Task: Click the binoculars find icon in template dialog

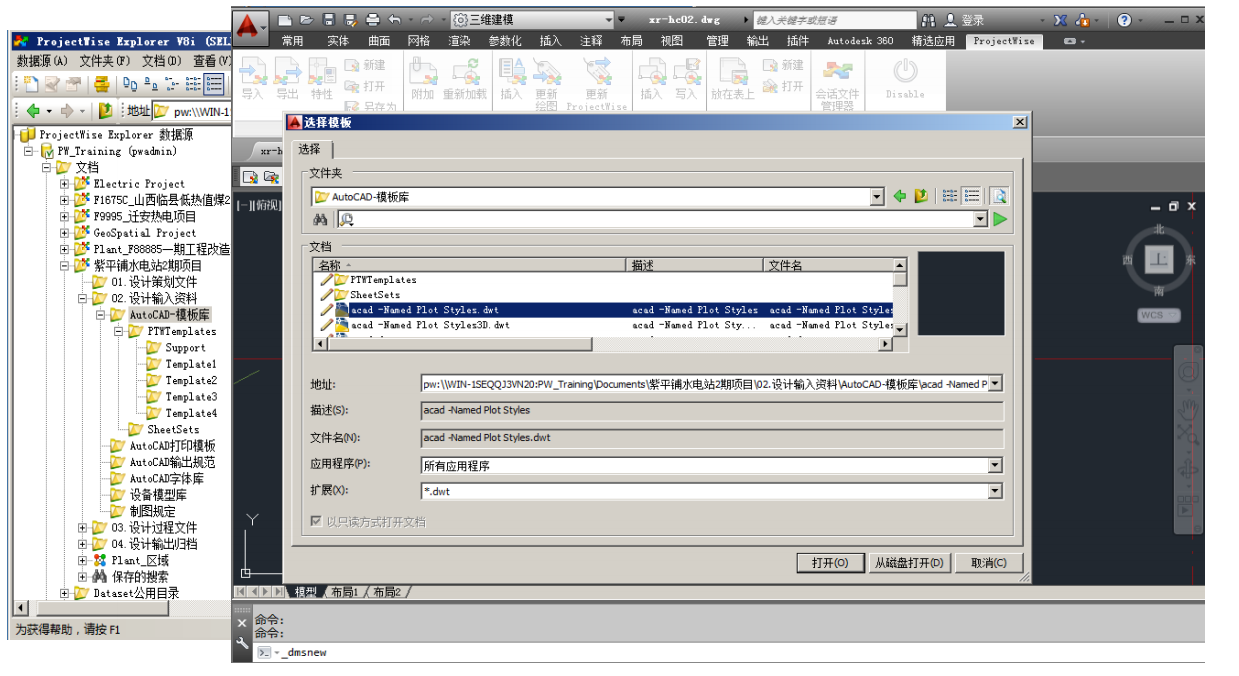Action: 321,219
